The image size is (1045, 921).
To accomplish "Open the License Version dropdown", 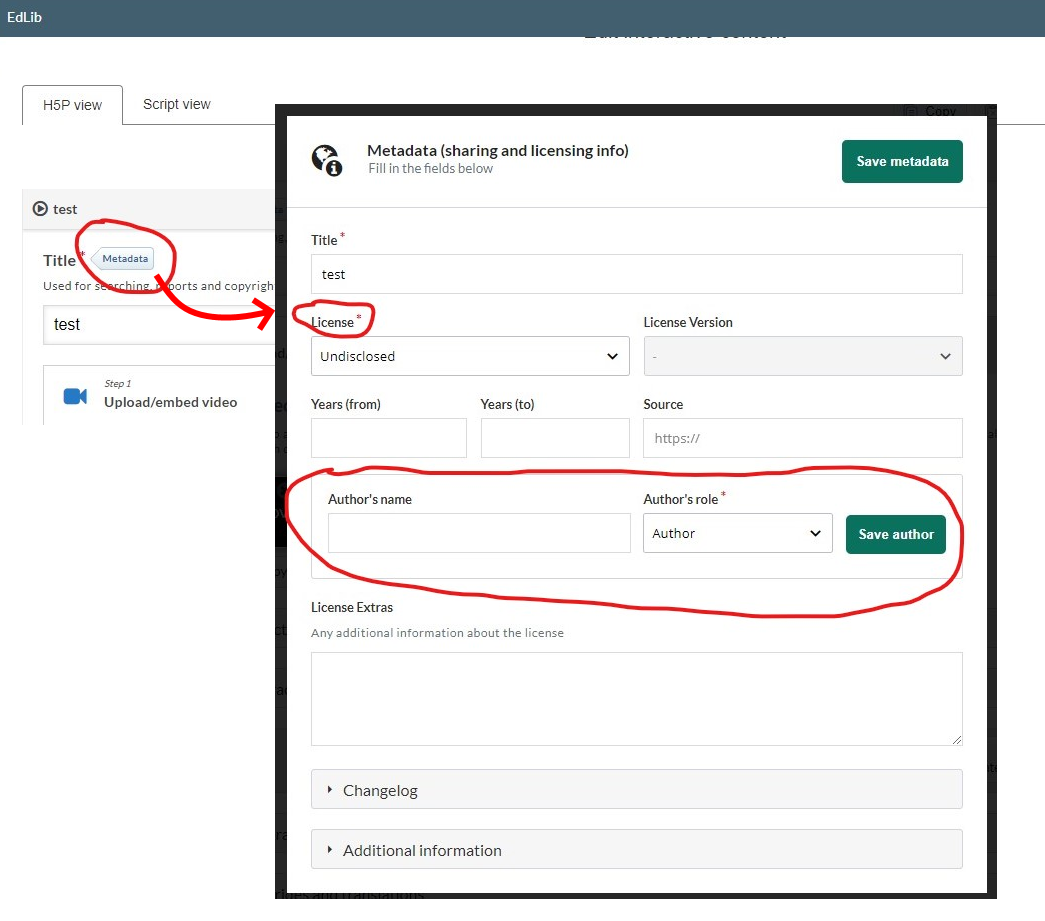I will [802, 356].
